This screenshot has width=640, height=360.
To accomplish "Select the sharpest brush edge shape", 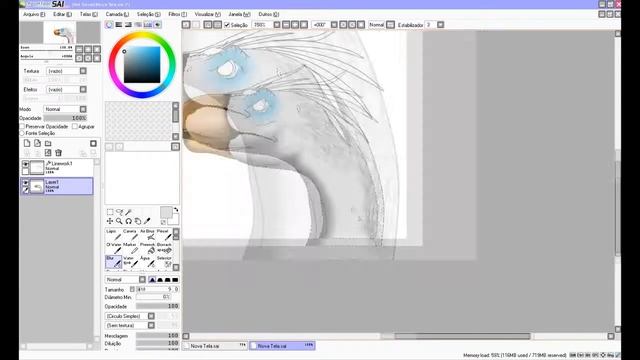I will 152,280.
